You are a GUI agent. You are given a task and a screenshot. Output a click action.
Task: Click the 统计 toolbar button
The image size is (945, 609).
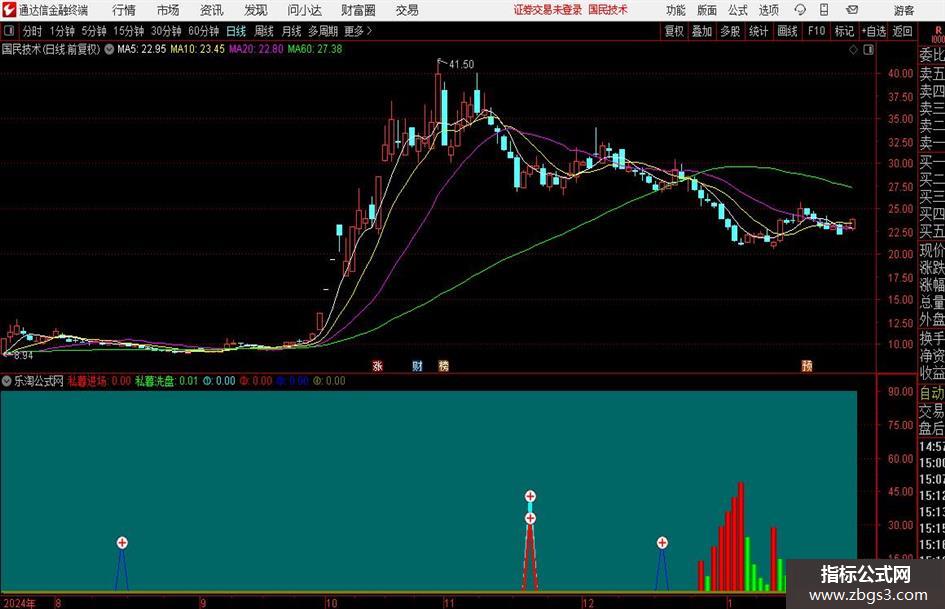(x=758, y=31)
